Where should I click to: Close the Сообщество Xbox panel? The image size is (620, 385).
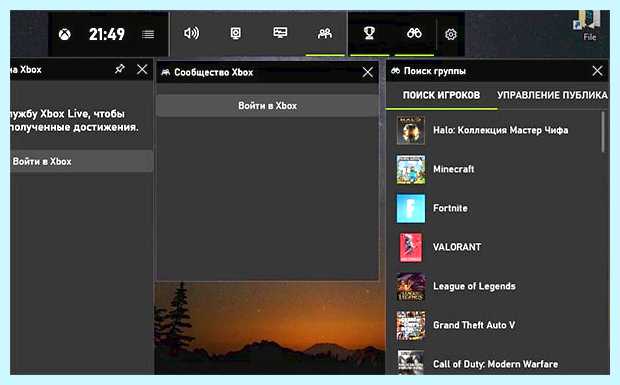[x=368, y=72]
